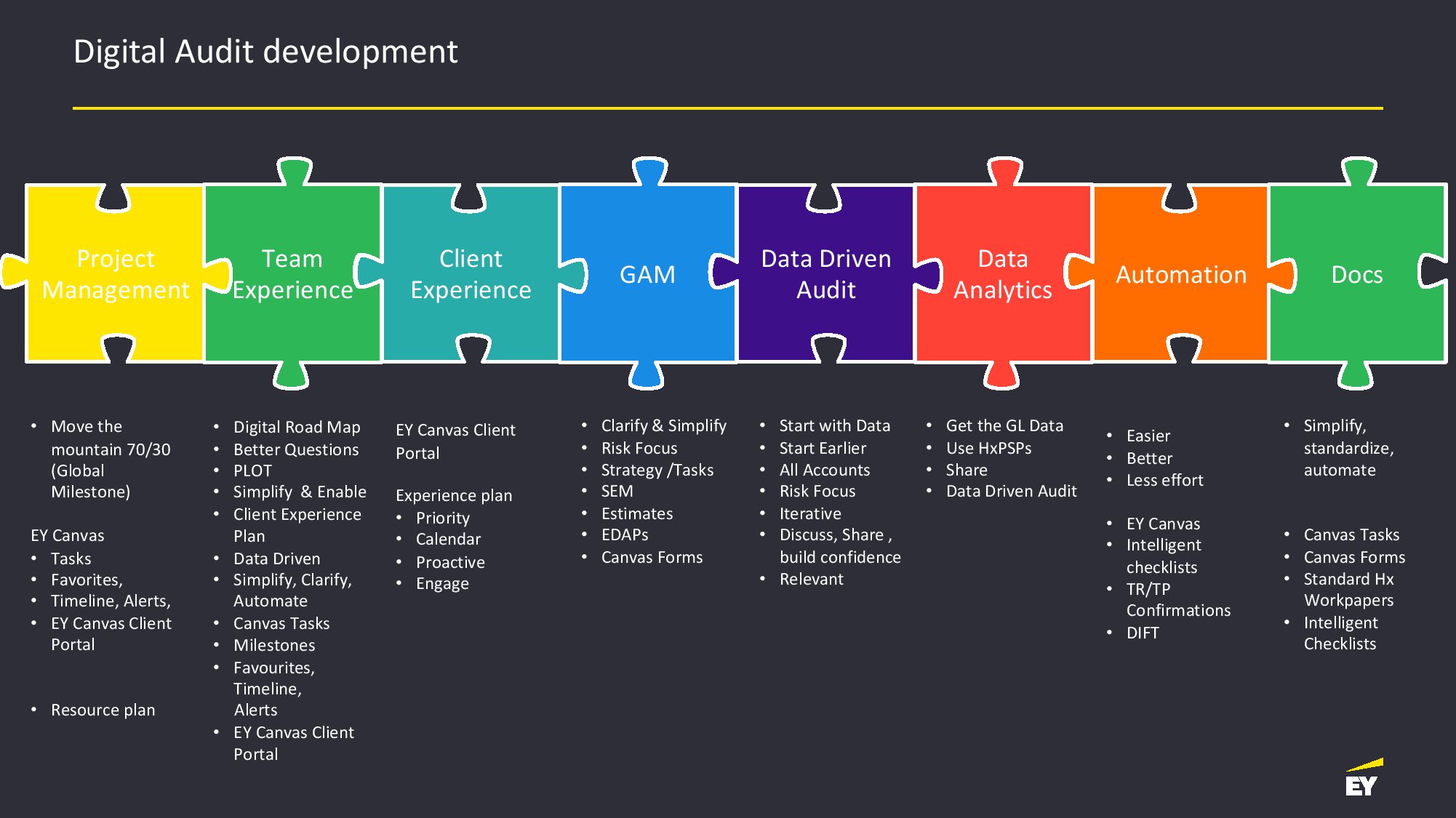Click the 'Experience plan' heading

pyautogui.click(x=454, y=495)
